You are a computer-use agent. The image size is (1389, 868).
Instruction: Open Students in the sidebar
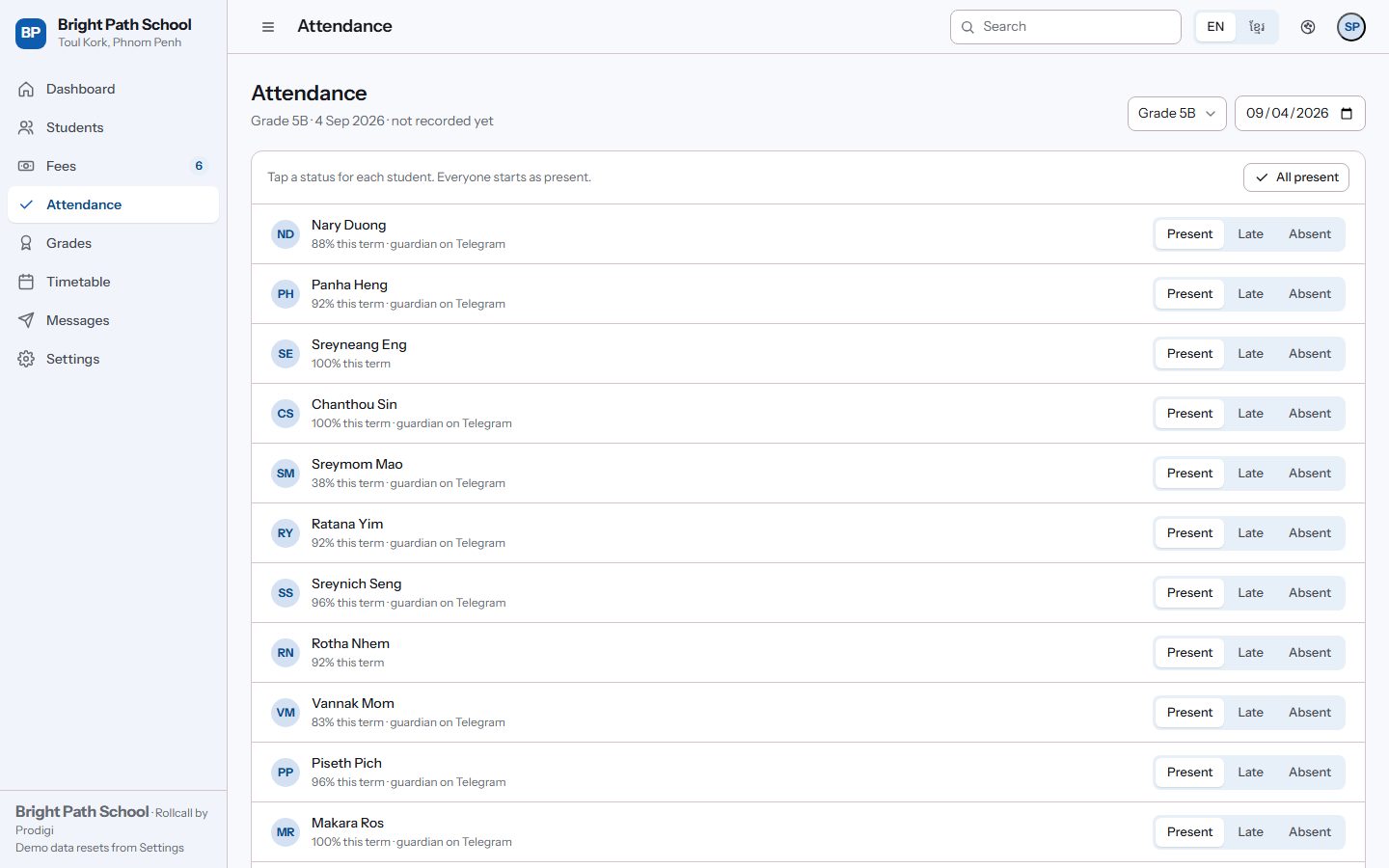[113, 127]
